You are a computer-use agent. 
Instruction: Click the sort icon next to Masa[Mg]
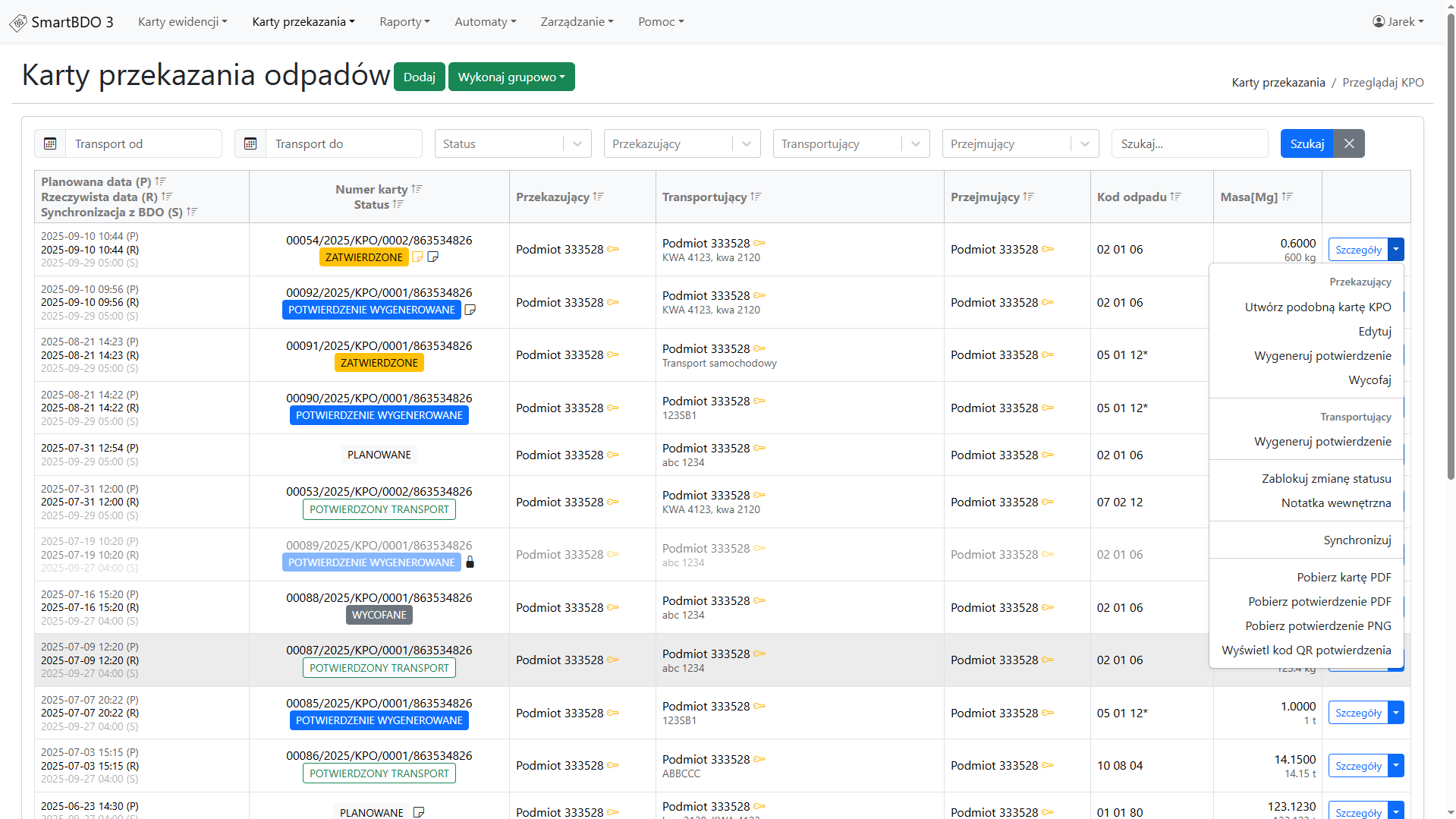pyautogui.click(x=1288, y=197)
